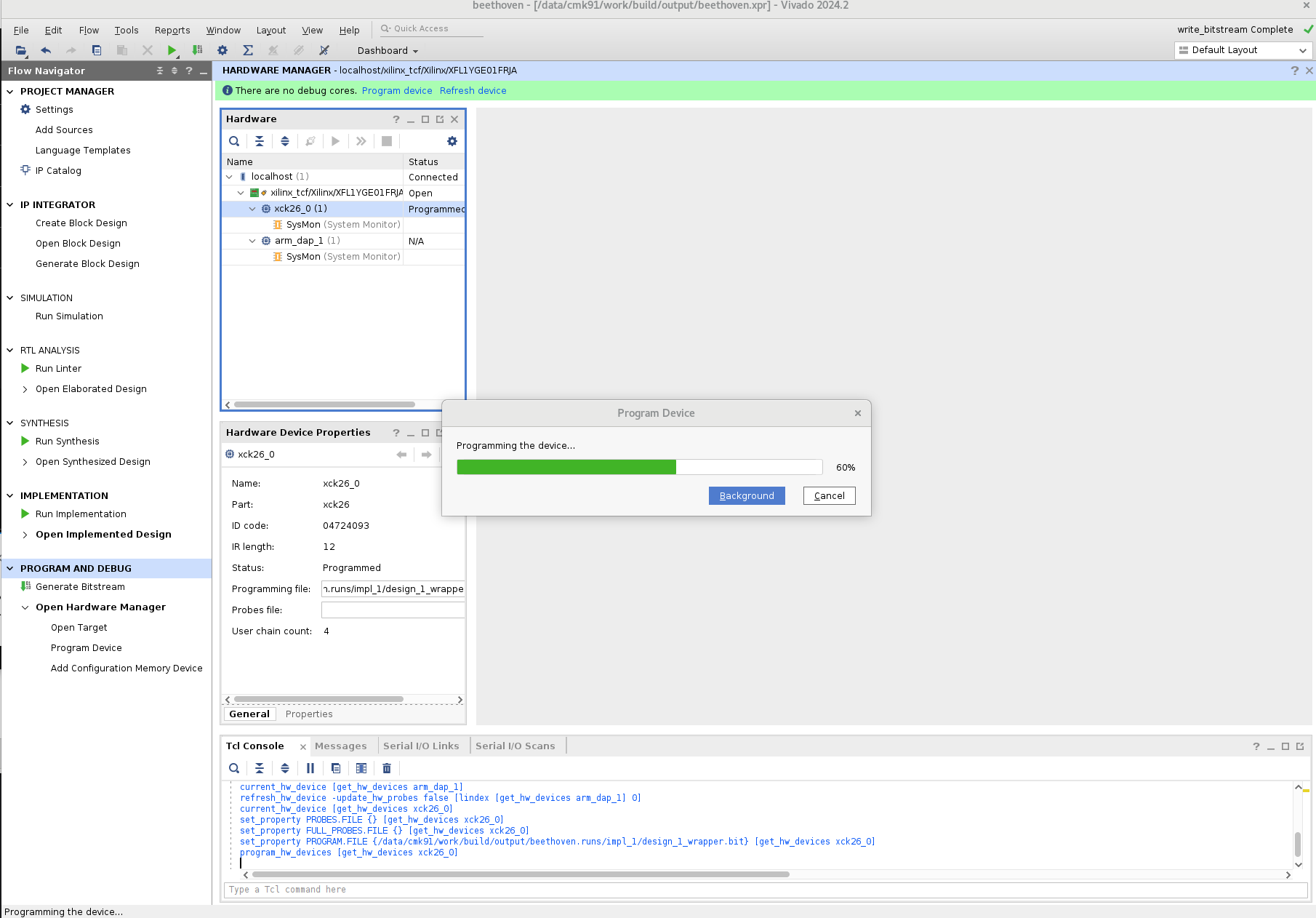
Task: Click the Tcl command input field
Action: pos(766,890)
